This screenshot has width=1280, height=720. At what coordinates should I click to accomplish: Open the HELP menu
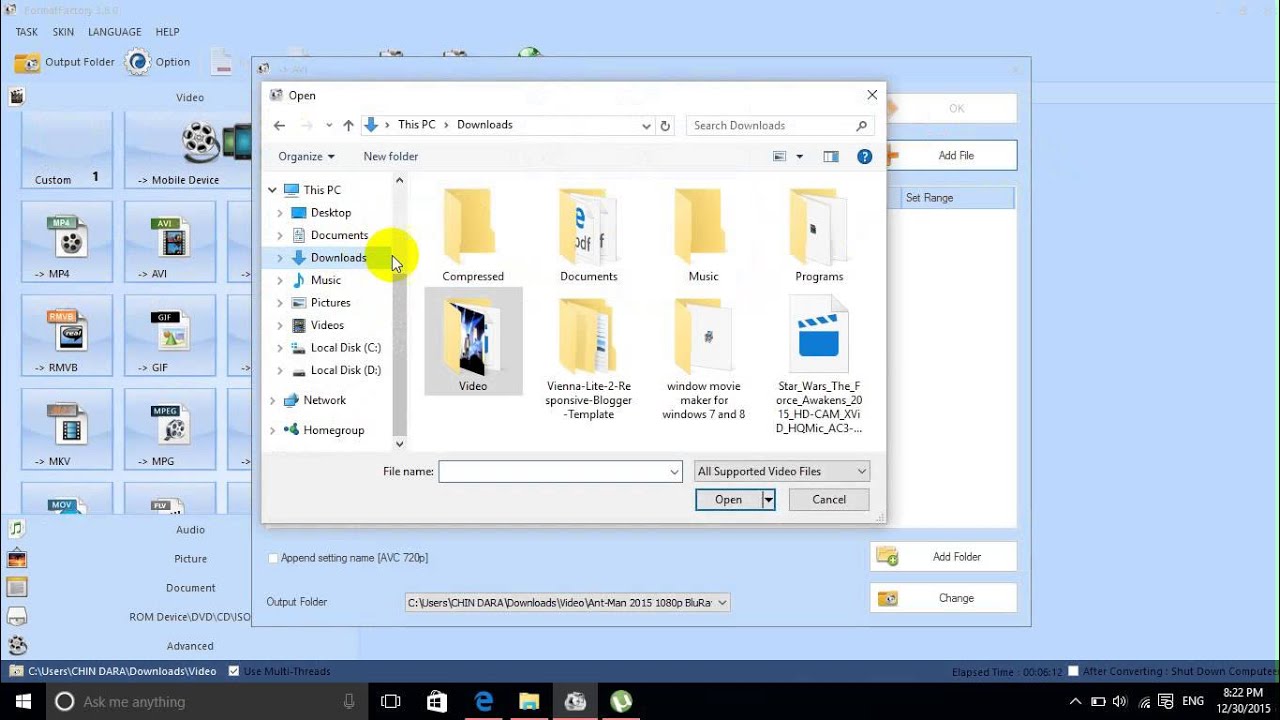[x=167, y=32]
